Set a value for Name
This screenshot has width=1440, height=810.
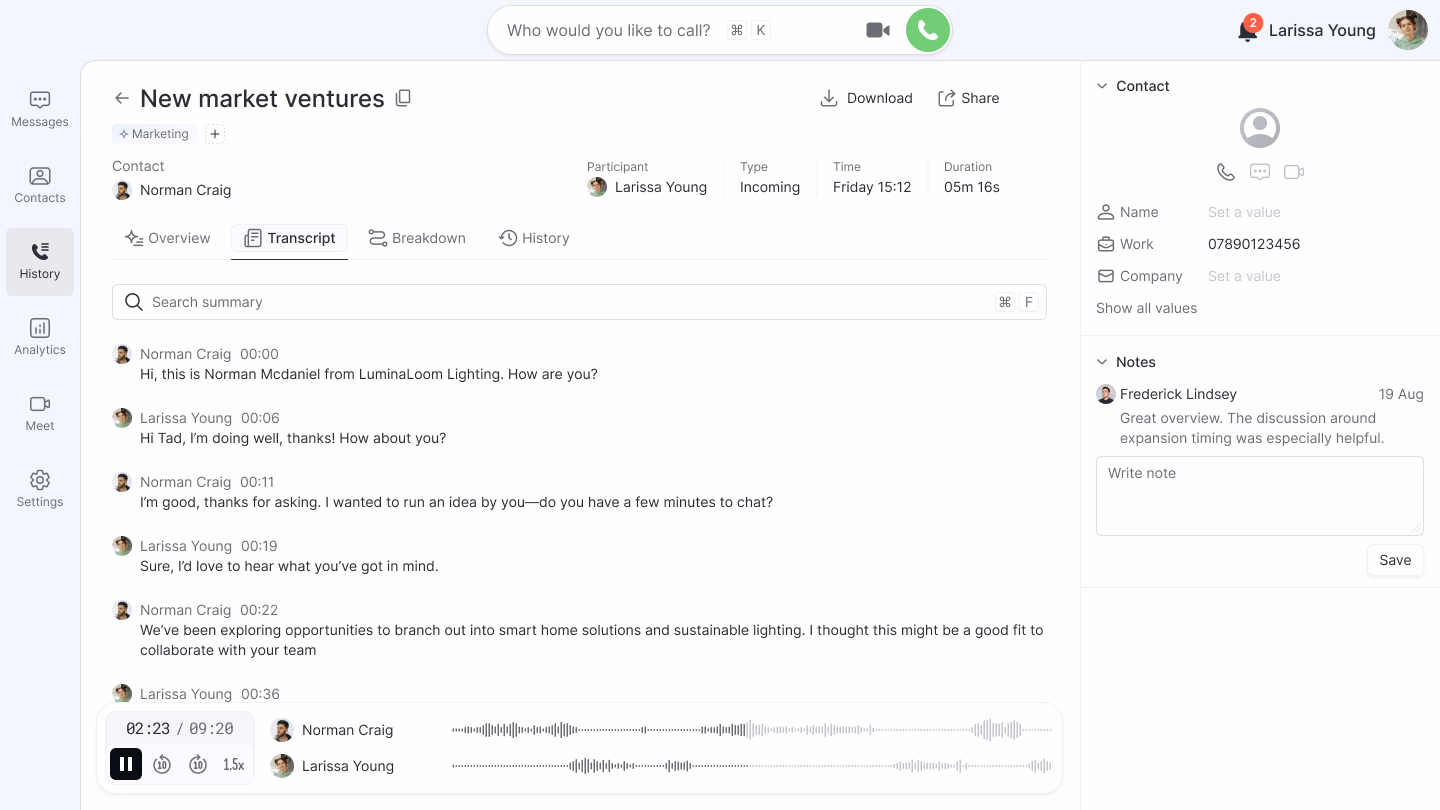[1244, 212]
